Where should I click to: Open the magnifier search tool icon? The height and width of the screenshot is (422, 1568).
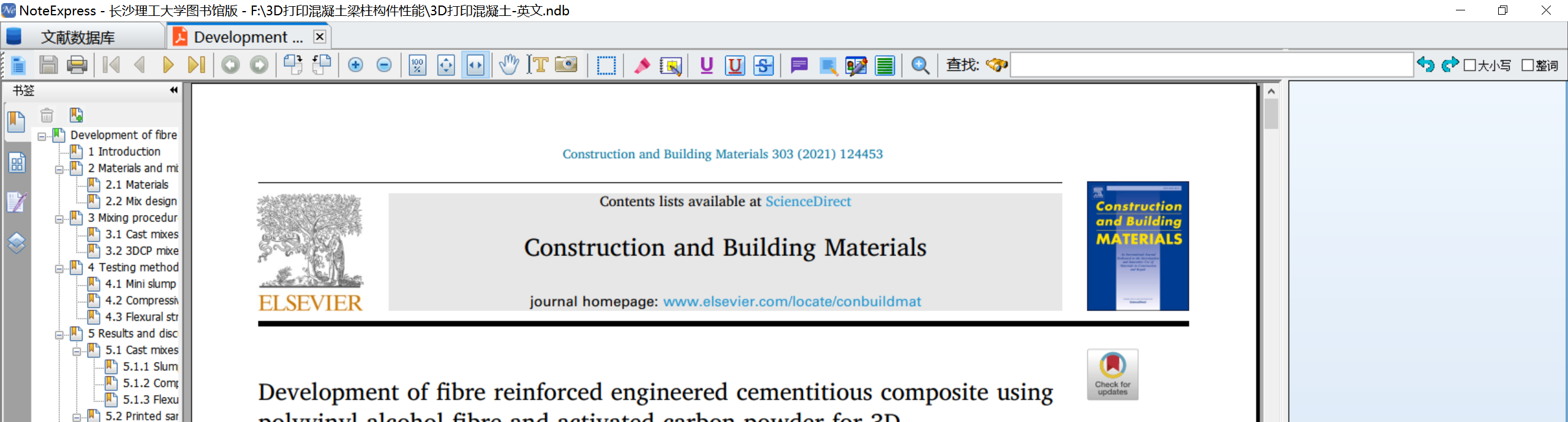[920, 65]
